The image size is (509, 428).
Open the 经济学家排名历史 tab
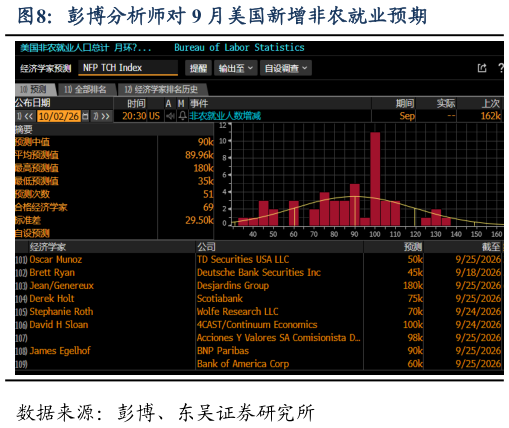click(162, 89)
